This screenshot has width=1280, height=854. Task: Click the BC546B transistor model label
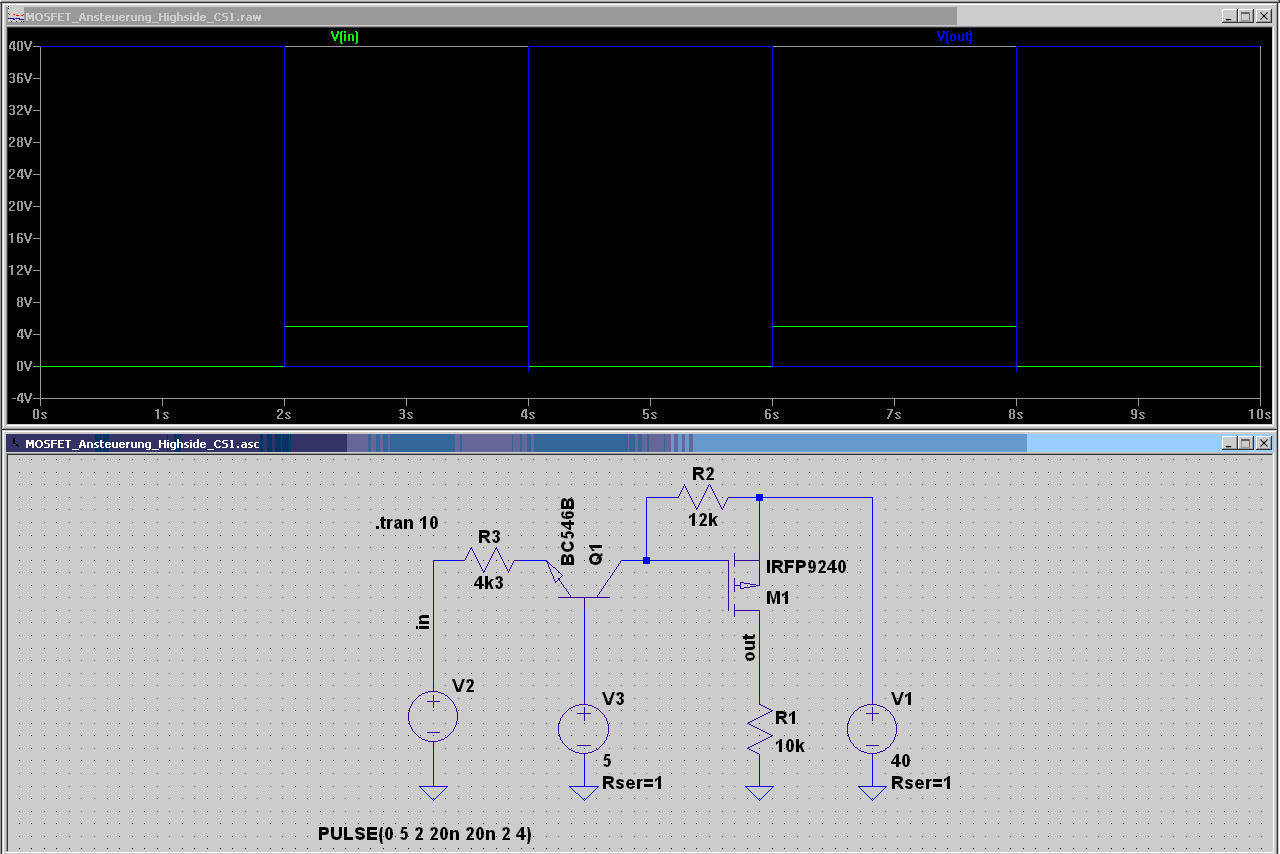click(x=568, y=531)
